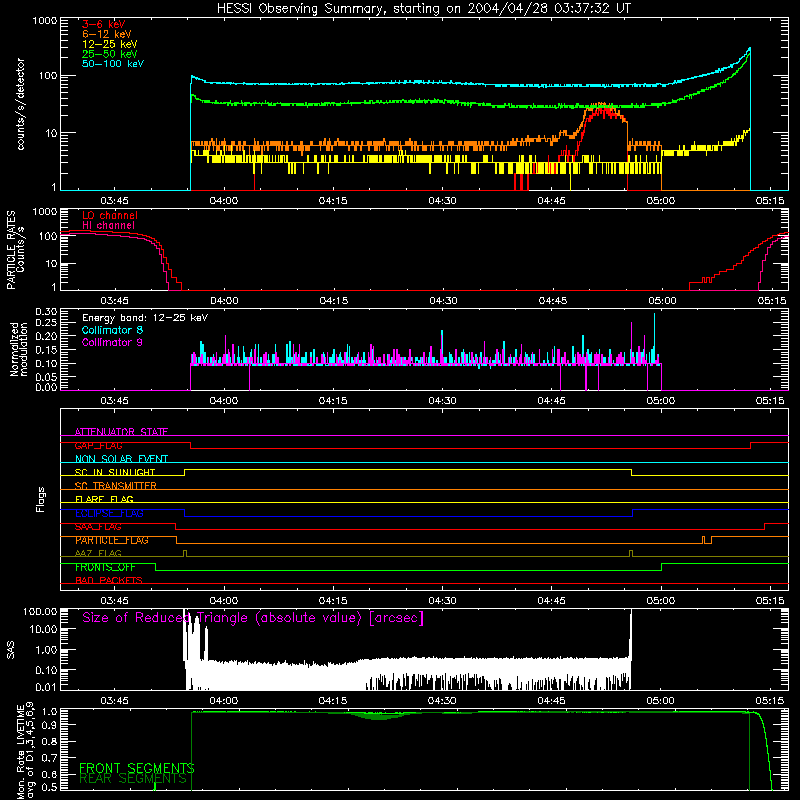Viewport: 800px width, 800px height.
Task: Select the red 3-6 keV legend label
Action: tap(104, 24)
